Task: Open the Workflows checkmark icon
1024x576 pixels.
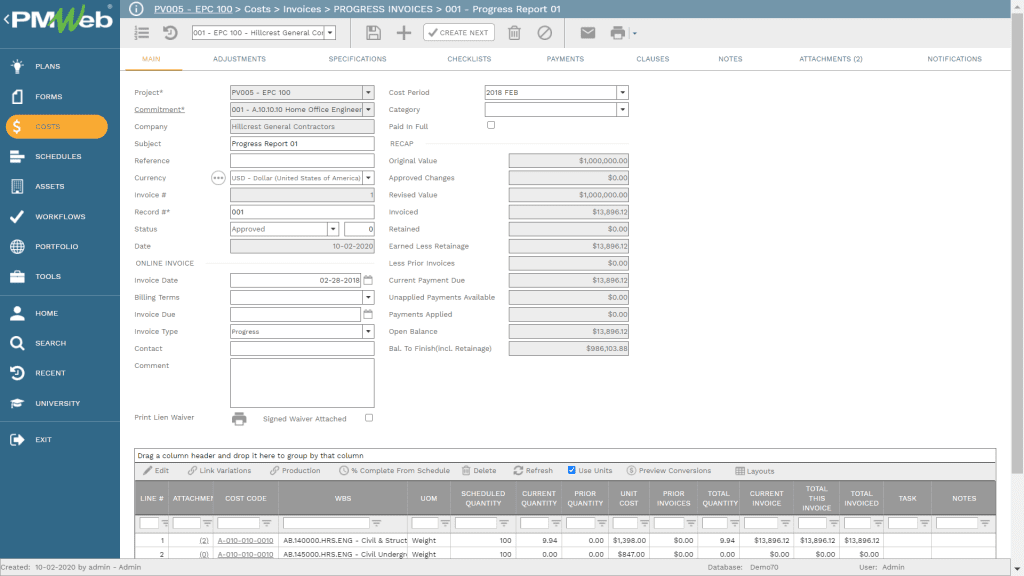Action: click(18, 217)
